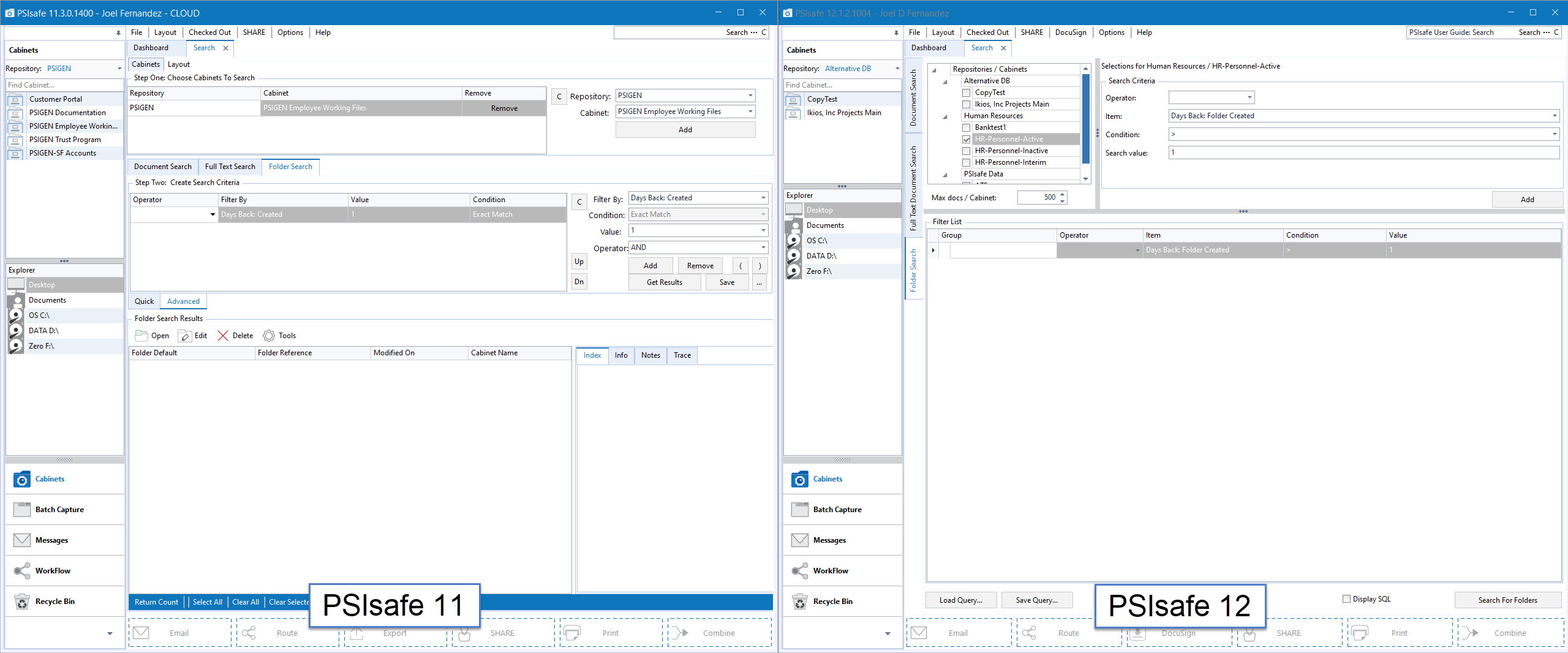This screenshot has width=1568, height=653.
Task: Check the HR-Personnel-Inactive cabinet checkbox
Action: (967, 151)
